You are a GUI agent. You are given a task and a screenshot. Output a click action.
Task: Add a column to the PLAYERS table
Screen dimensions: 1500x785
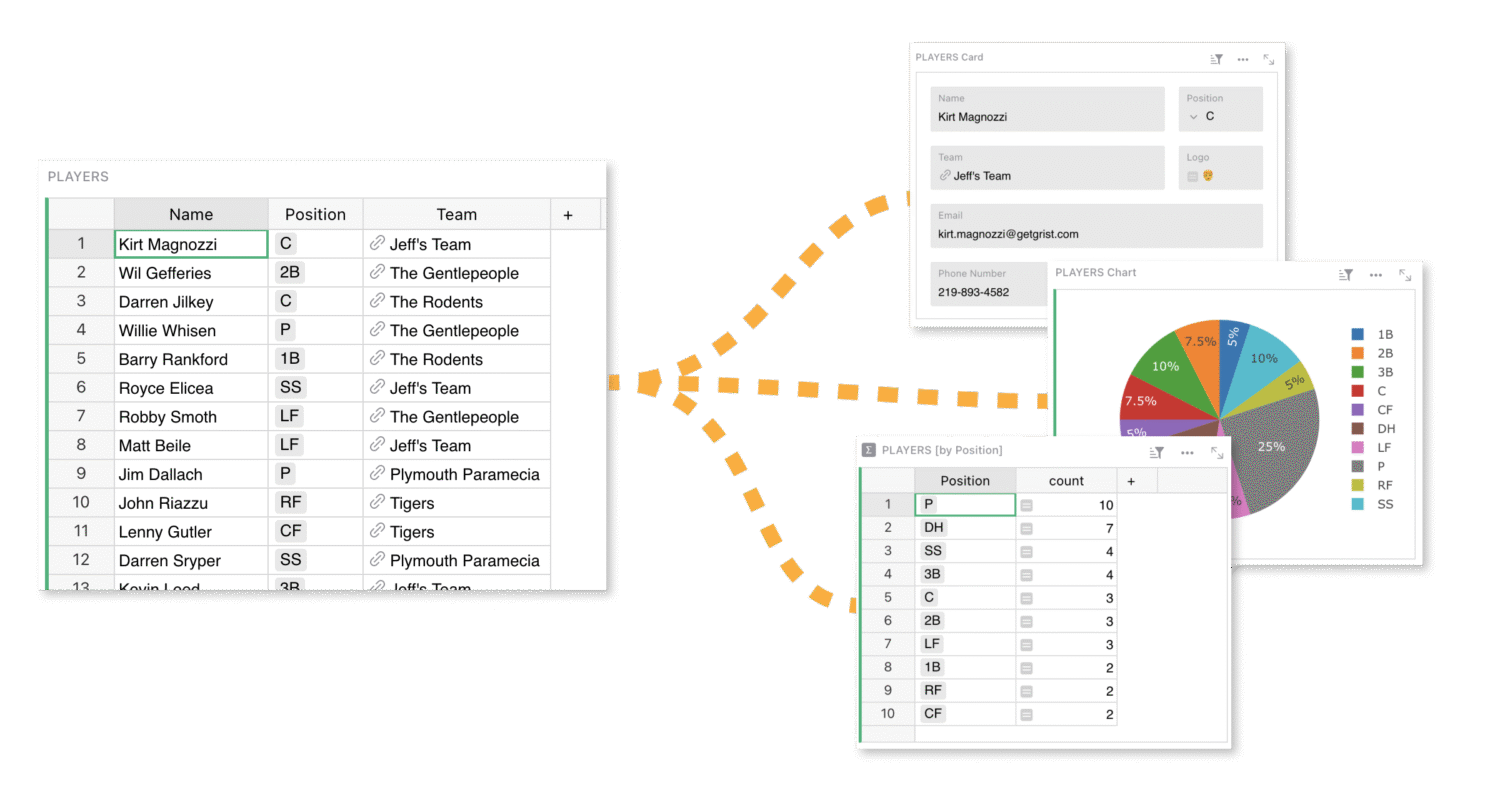click(568, 214)
